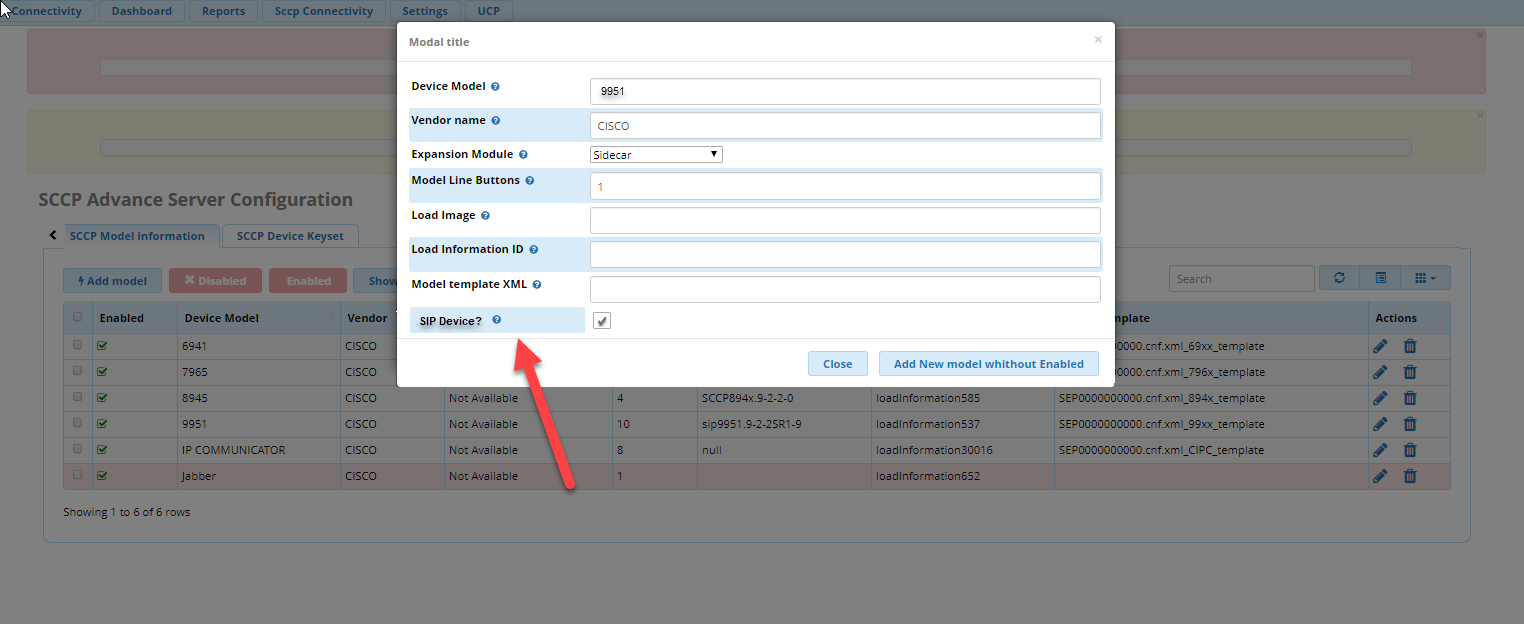Click the Load Image input field

(845, 220)
